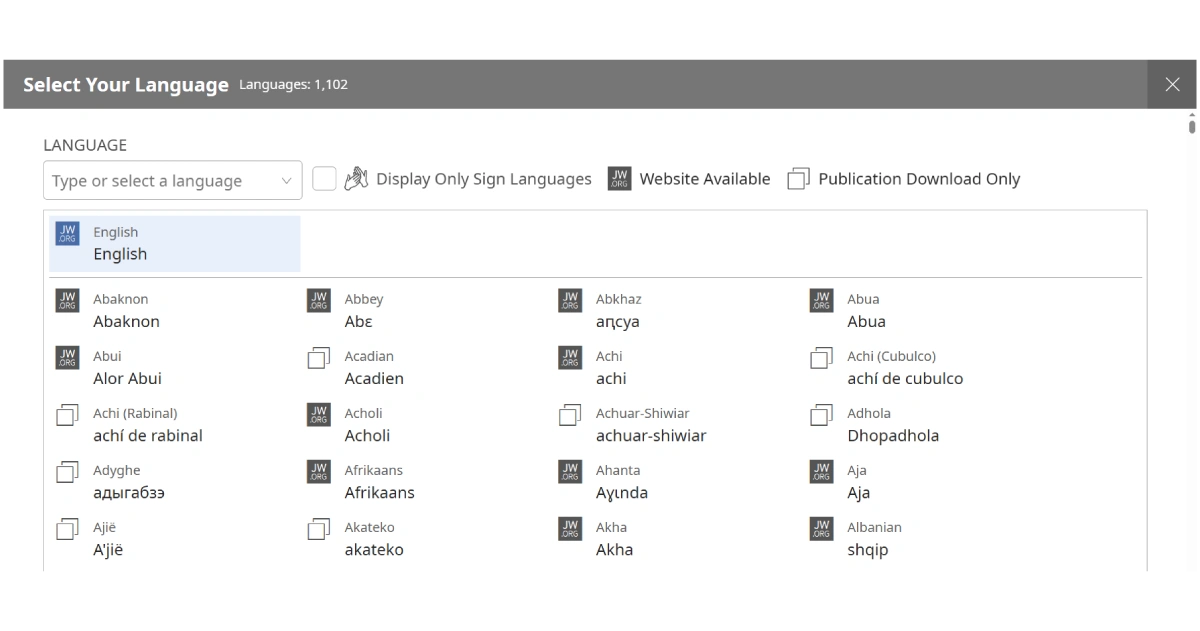This screenshot has height=631, width=1200.
Task: Click the JW.ORG icon next to Abua
Action: point(821,301)
